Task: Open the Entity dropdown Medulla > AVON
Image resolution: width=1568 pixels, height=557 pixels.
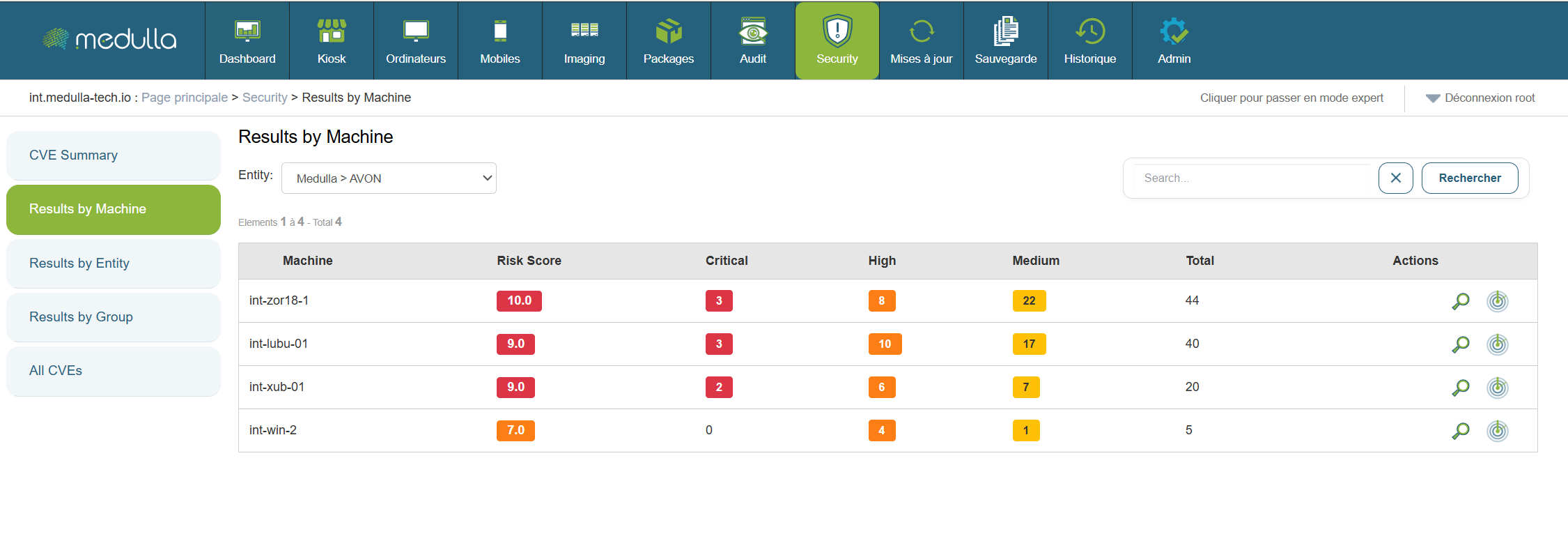Action: (389, 178)
